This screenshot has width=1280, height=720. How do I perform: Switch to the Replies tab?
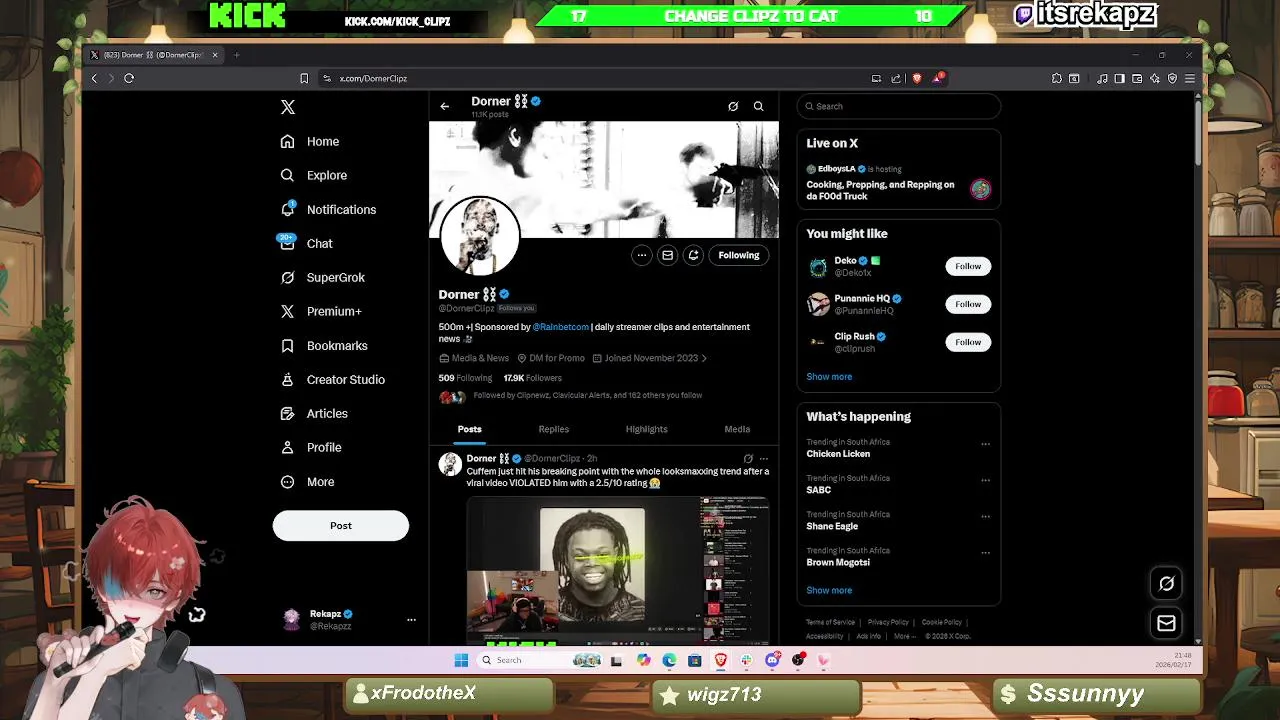point(553,429)
